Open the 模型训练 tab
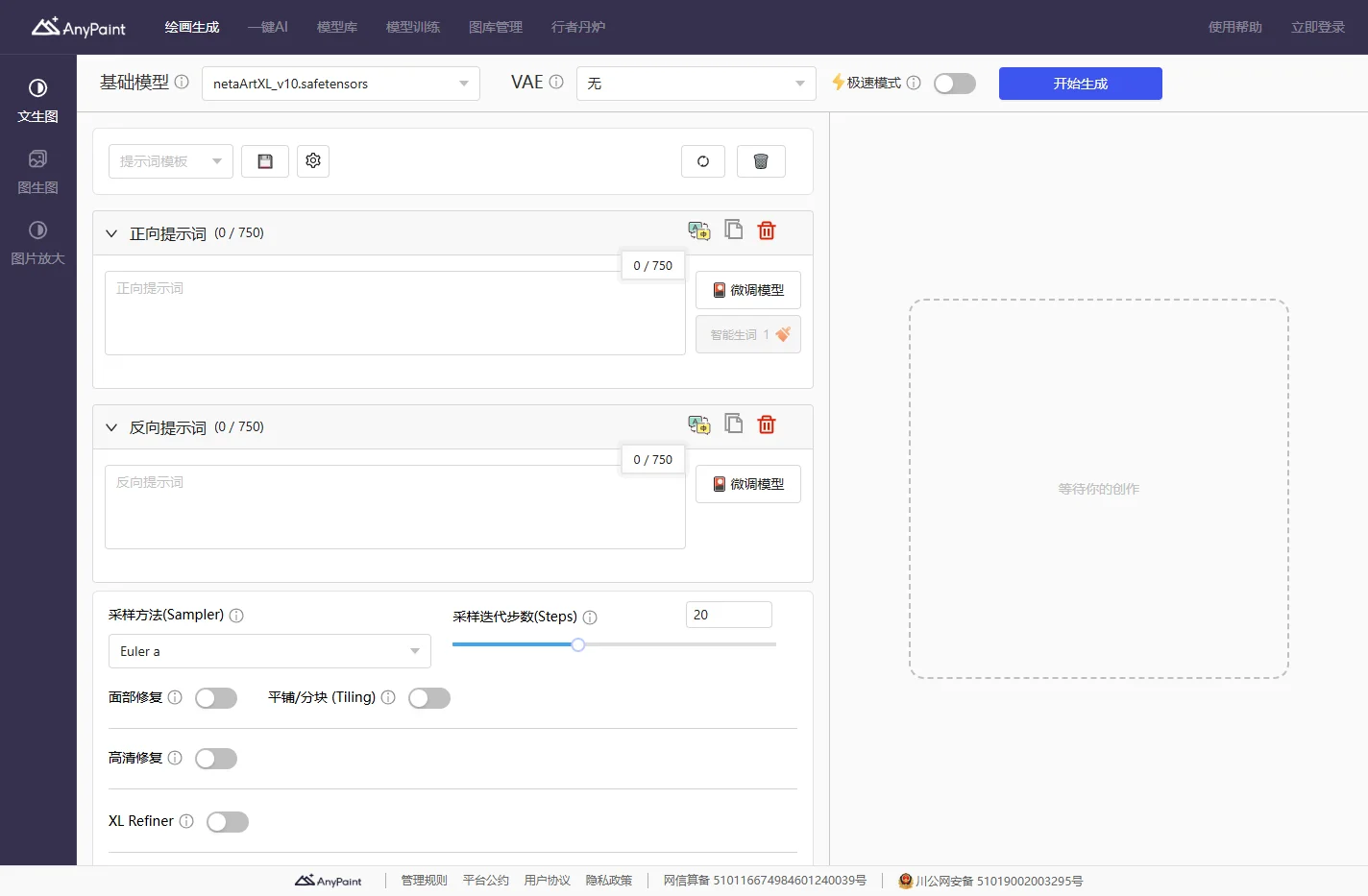The height and width of the screenshot is (896, 1368). point(413,27)
